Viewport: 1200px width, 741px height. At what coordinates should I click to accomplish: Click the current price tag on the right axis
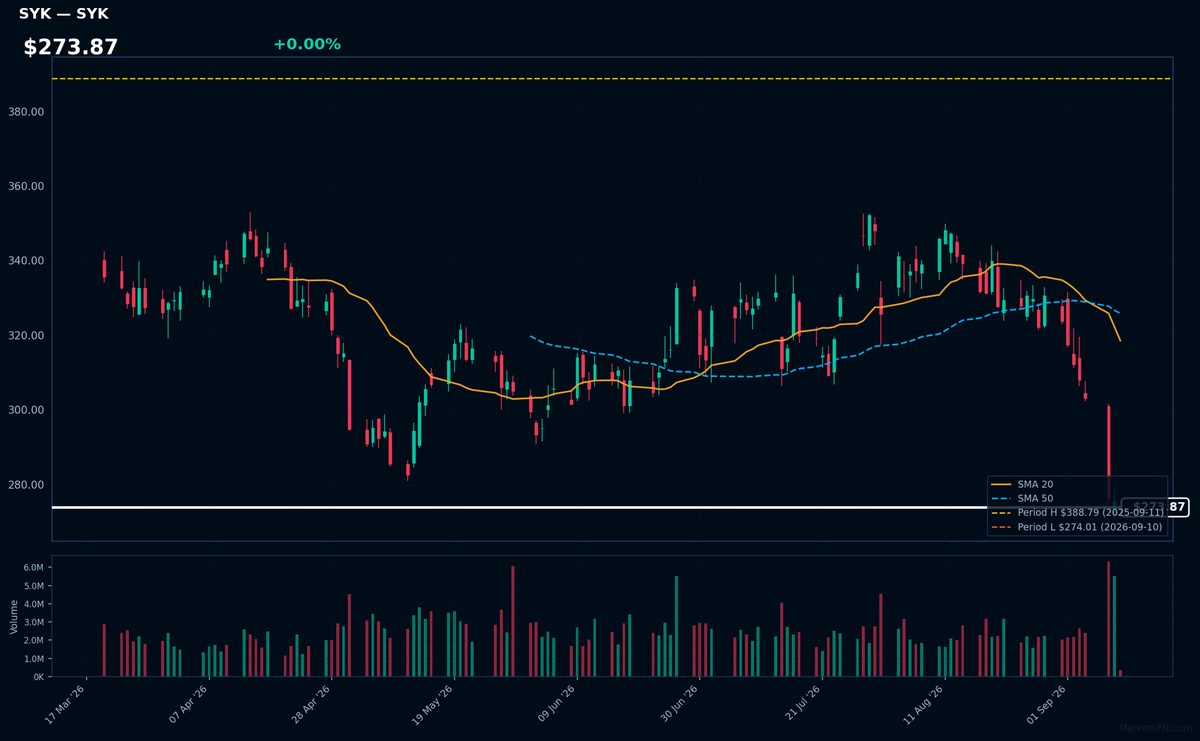coord(1155,507)
